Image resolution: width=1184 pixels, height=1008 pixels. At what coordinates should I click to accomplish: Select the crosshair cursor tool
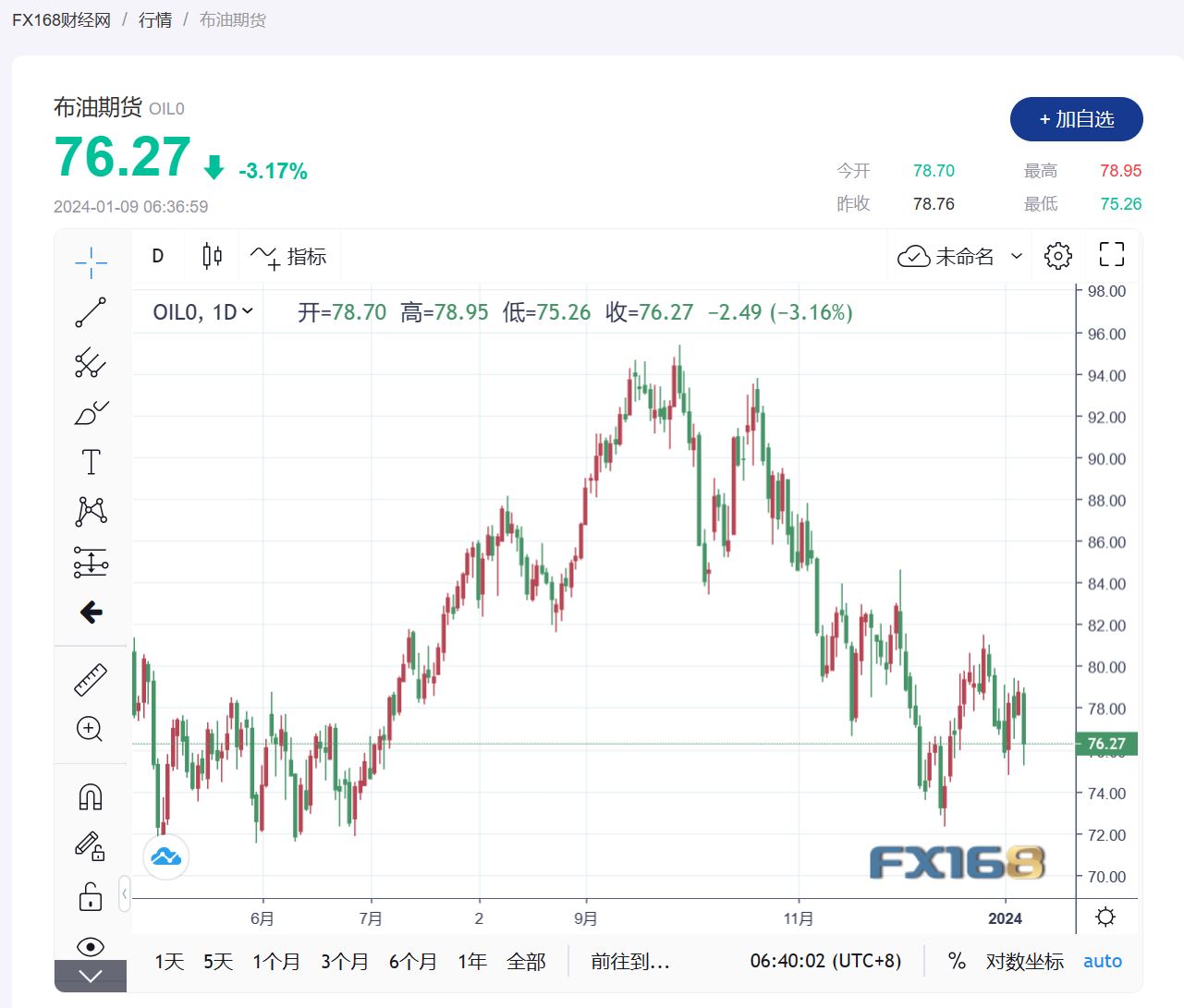click(91, 262)
